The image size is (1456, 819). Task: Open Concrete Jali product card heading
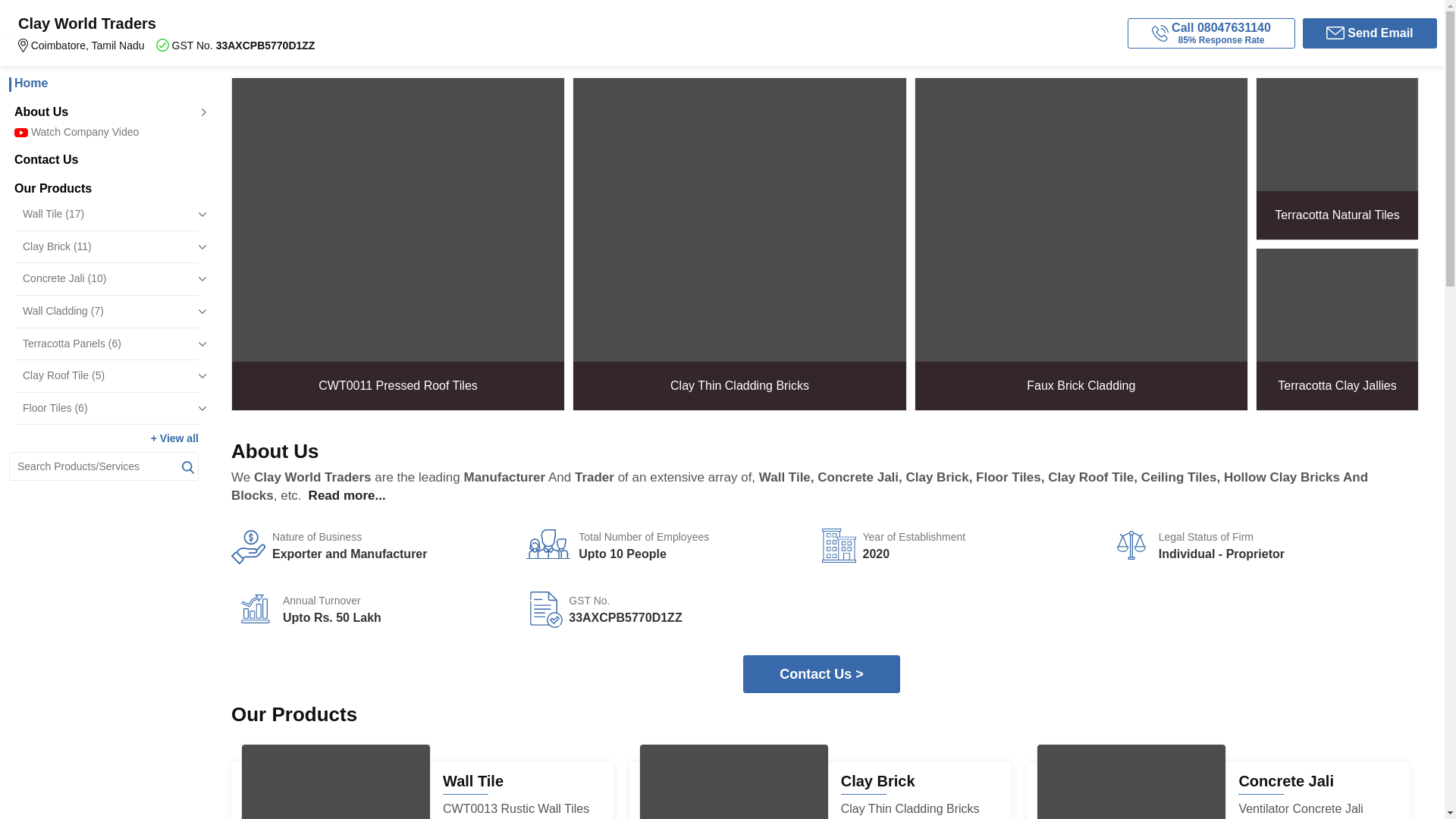[1286, 781]
